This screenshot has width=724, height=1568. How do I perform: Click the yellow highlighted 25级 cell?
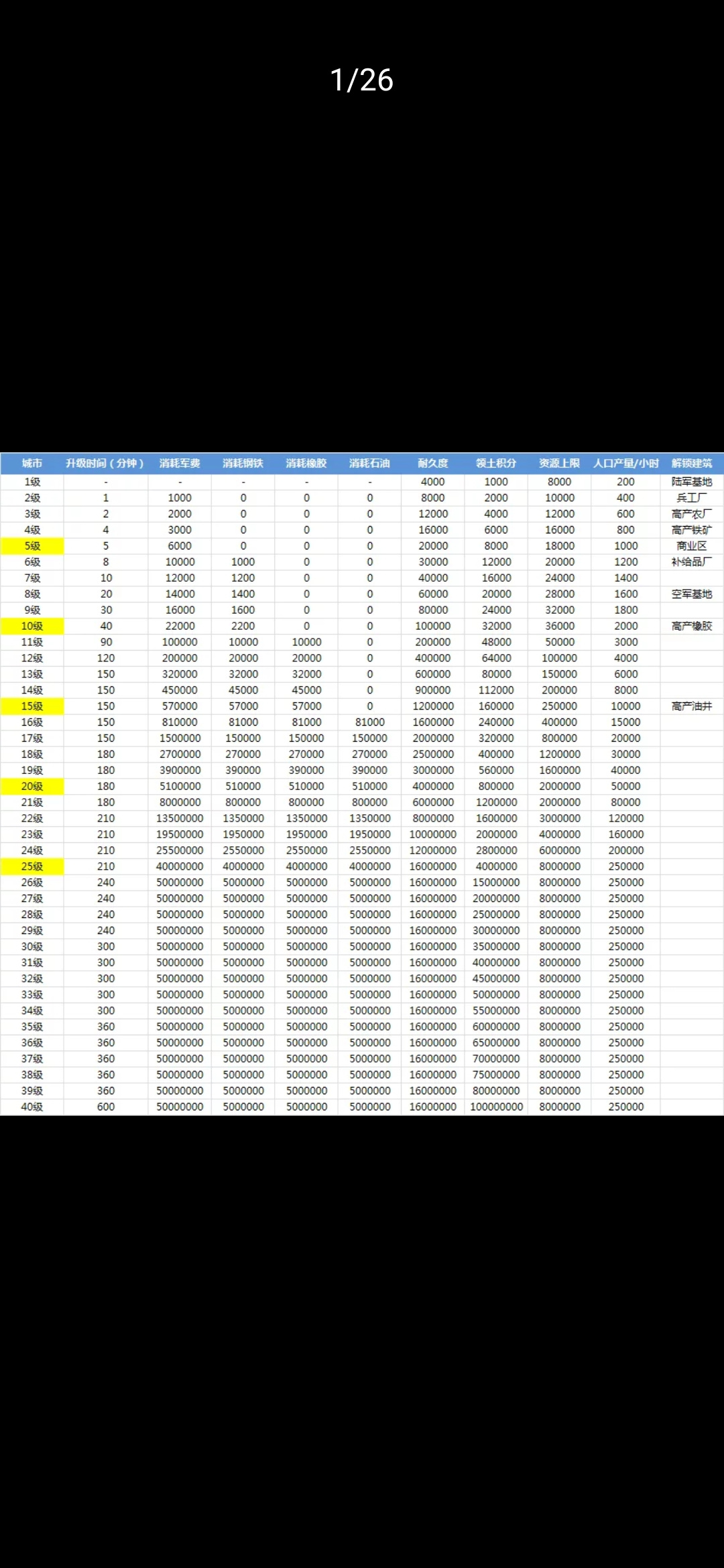coord(32,866)
